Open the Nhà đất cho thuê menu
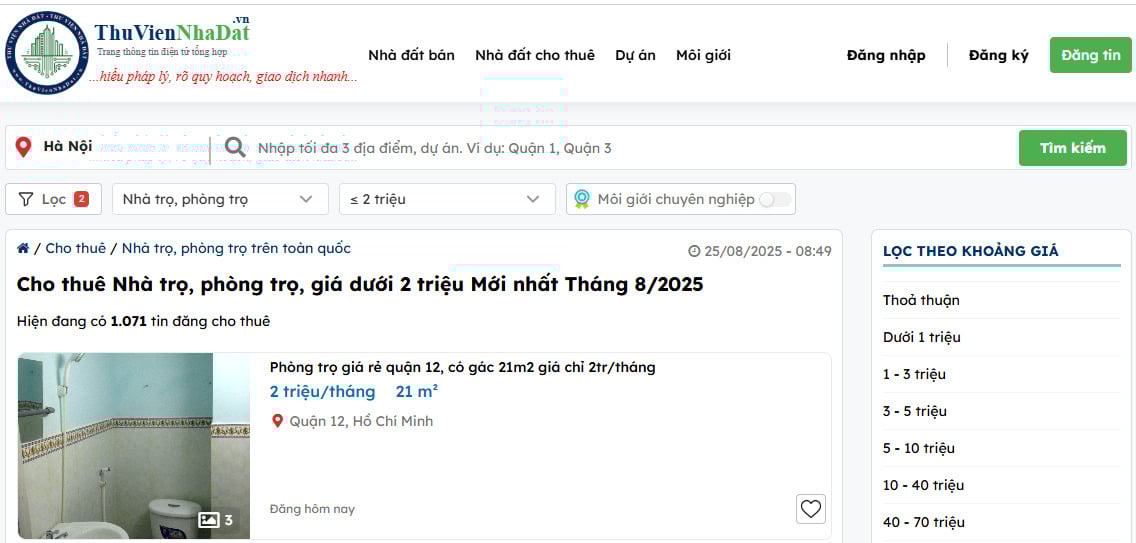 534,55
